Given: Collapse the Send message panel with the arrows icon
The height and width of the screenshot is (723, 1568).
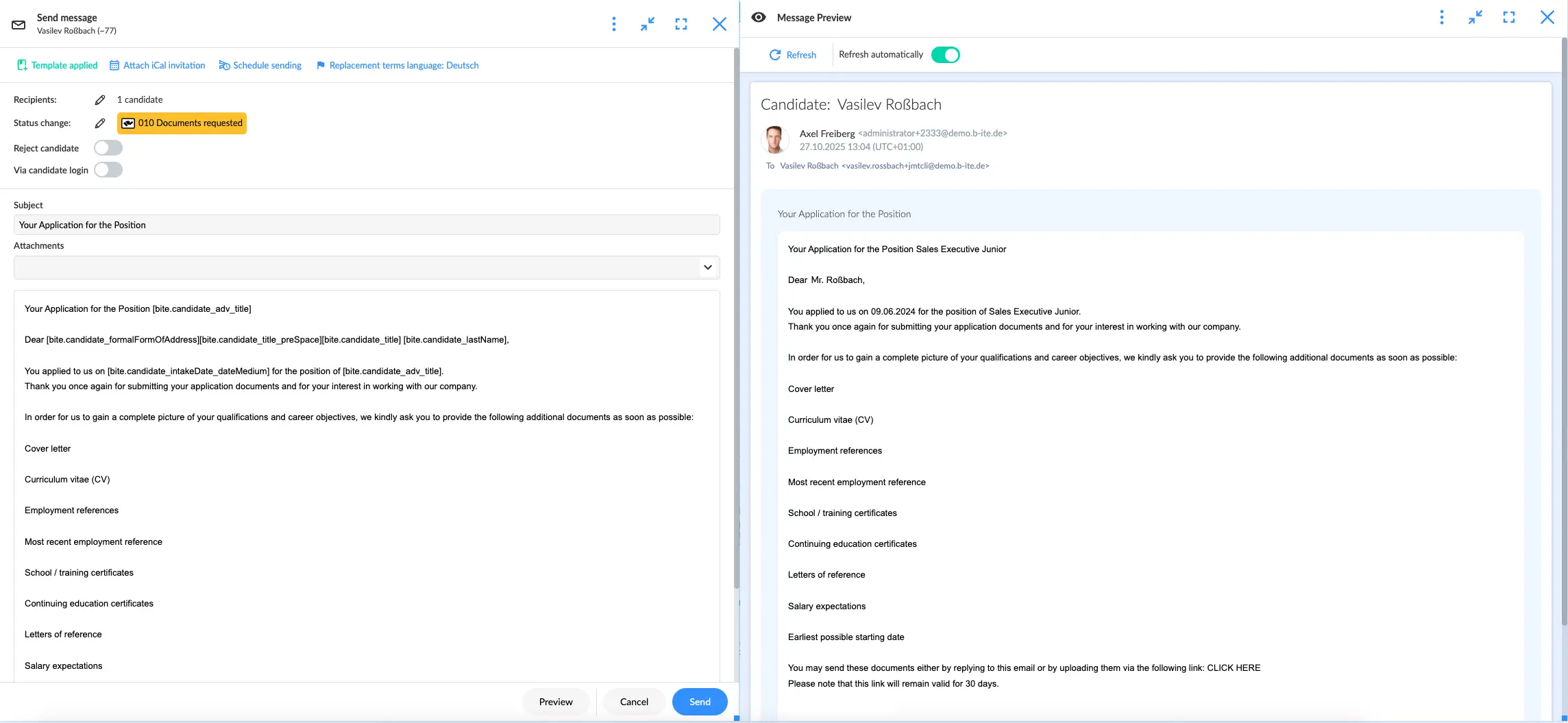Looking at the screenshot, I should click(647, 25).
